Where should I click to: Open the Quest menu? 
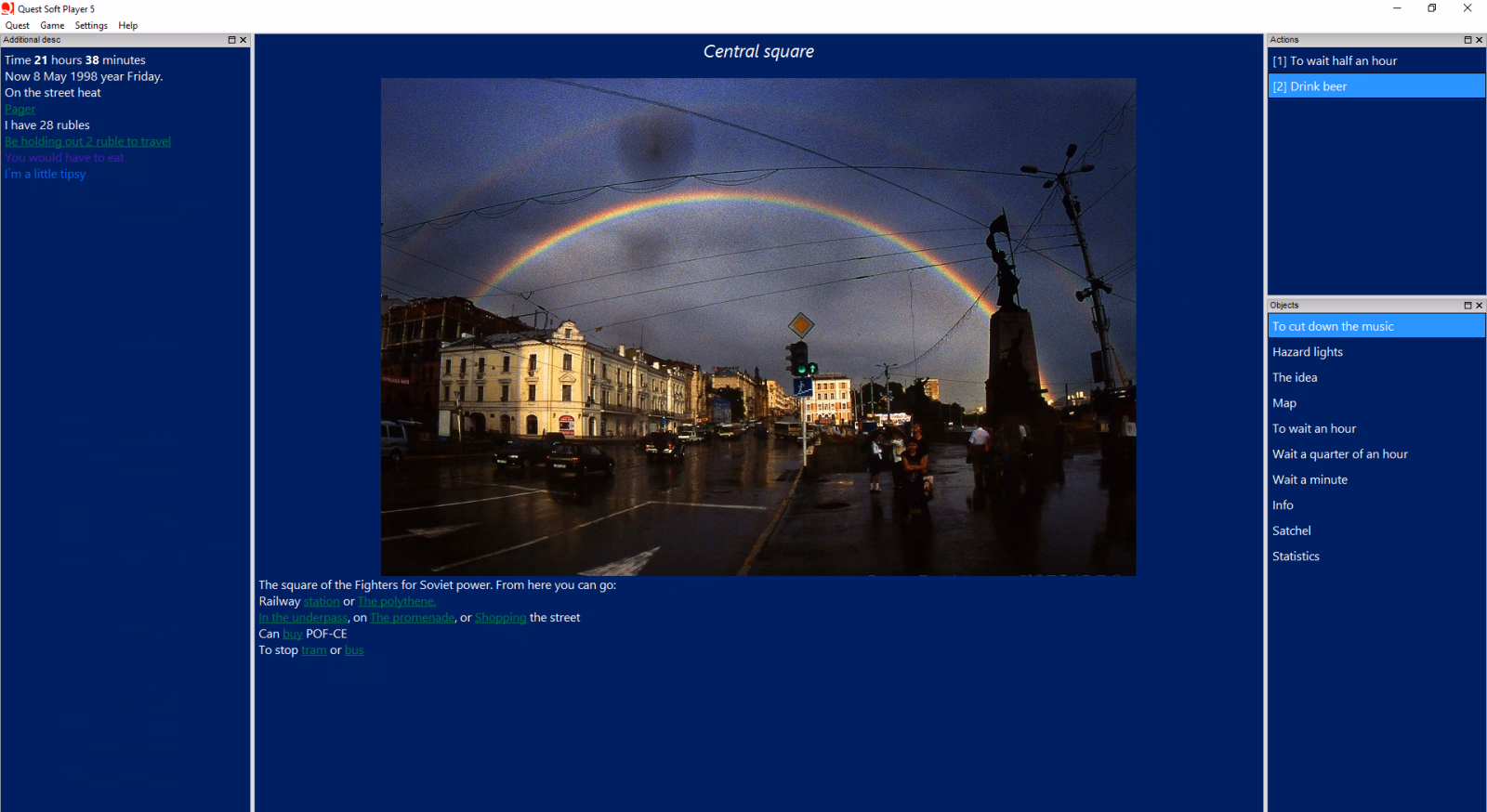[18, 25]
